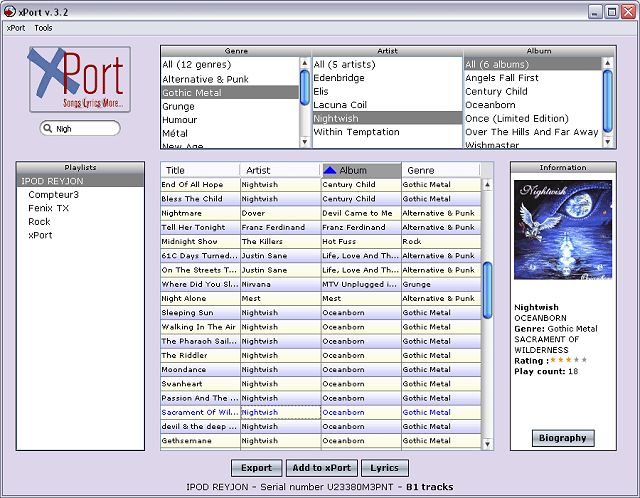This screenshot has height=498, width=640.
Task: Select Grunge in the Genre list
Action: pyautogui.click(x=179, y=106)
